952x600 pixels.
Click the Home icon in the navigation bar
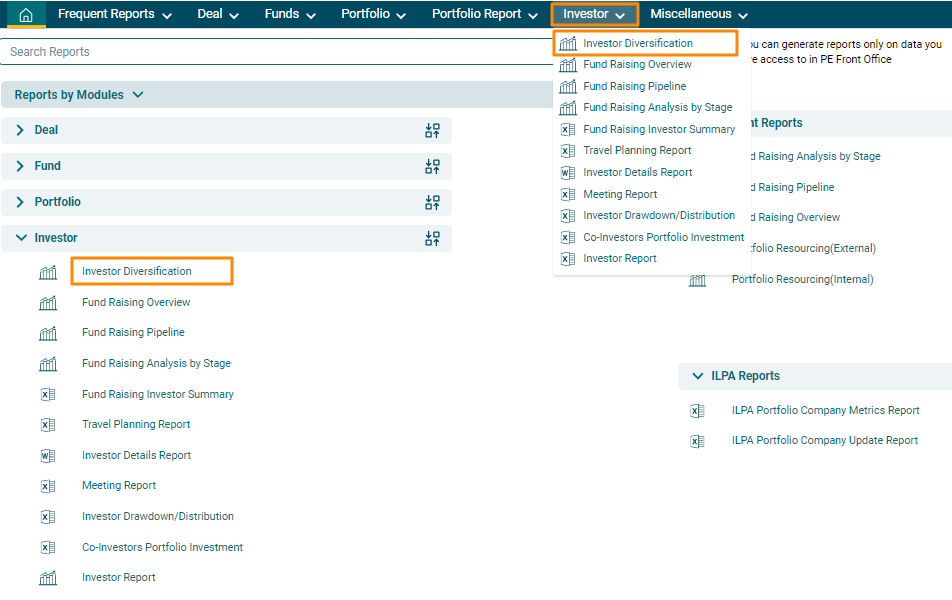26,15
